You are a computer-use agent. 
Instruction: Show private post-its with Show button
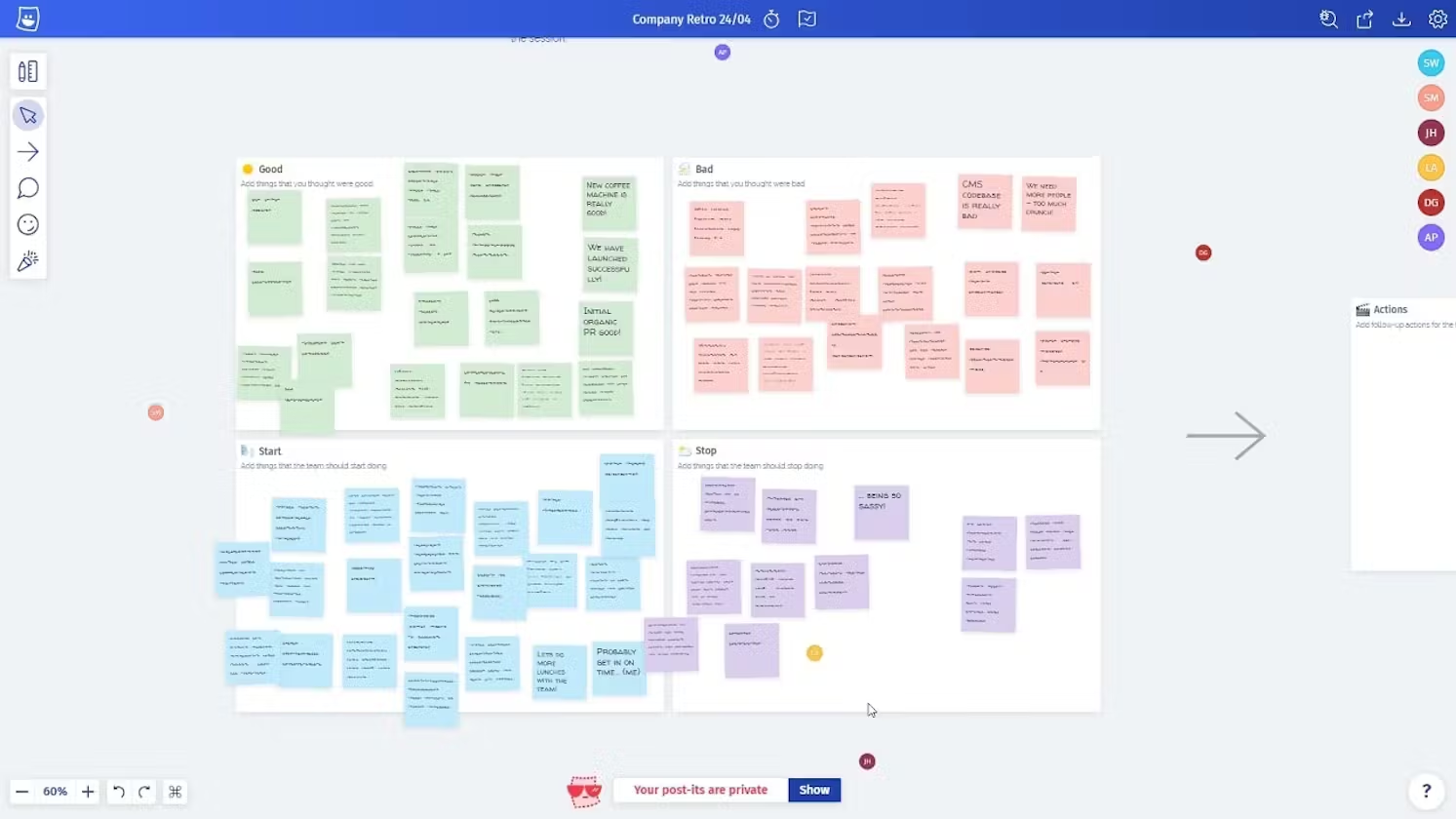[x=814, y=790]
